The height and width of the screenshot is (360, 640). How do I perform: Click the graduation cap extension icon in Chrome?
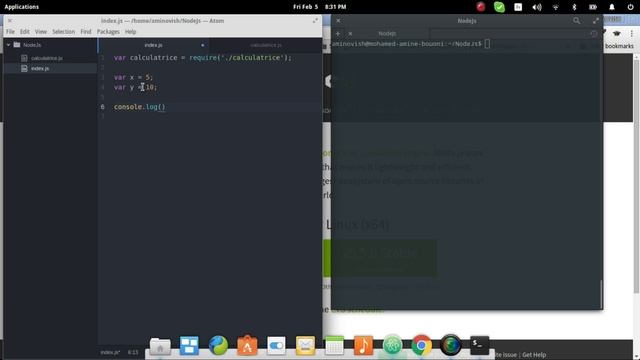point(617,33)
